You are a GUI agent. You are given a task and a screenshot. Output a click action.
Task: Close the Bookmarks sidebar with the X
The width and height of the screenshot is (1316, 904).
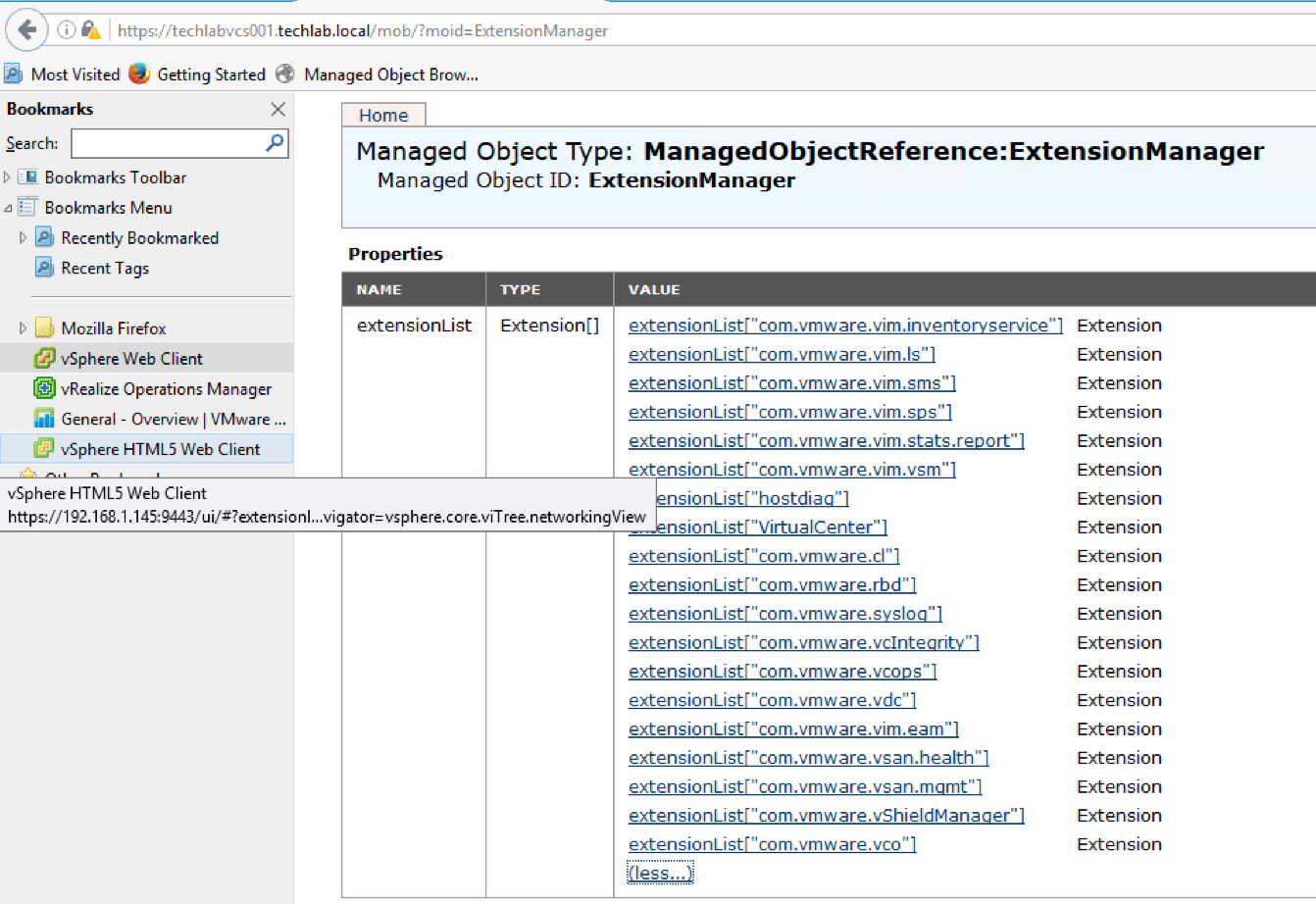click(x=278, y=109)
